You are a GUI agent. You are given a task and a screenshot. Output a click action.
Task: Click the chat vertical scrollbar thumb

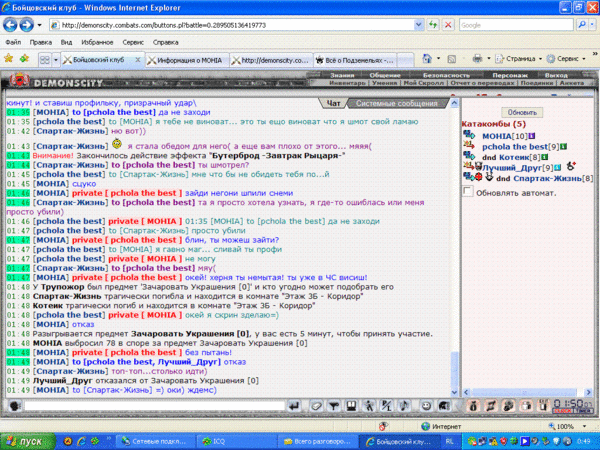tap(455, 368)
